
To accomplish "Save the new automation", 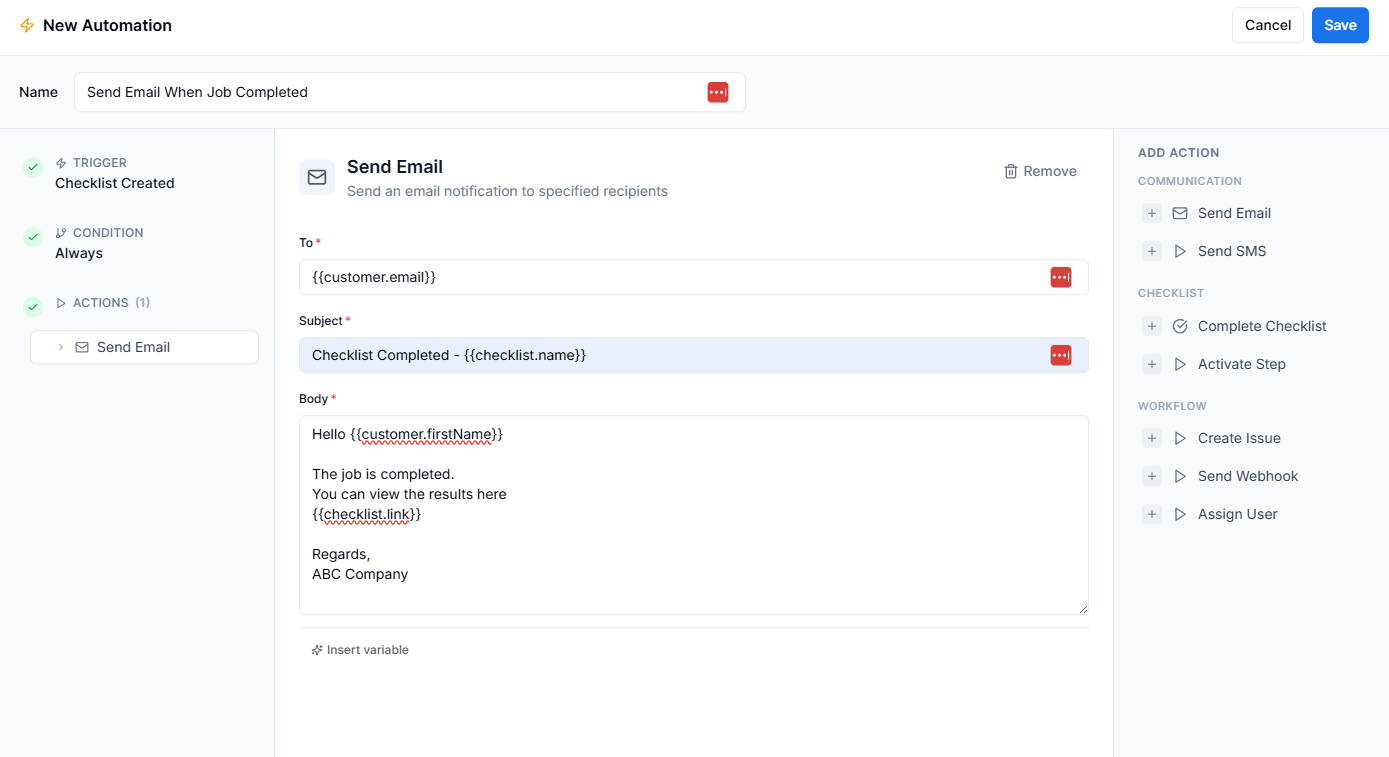I will (x=1340, y=25).
